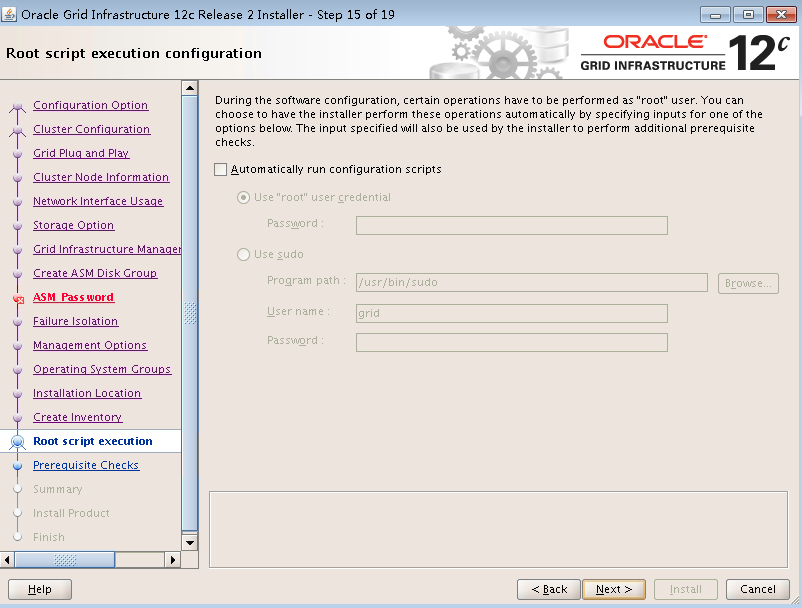Viewport: 802px width, 608px height.
Task: Click the Summary step label
Action: pyautogui.click(x=57, y=489)
